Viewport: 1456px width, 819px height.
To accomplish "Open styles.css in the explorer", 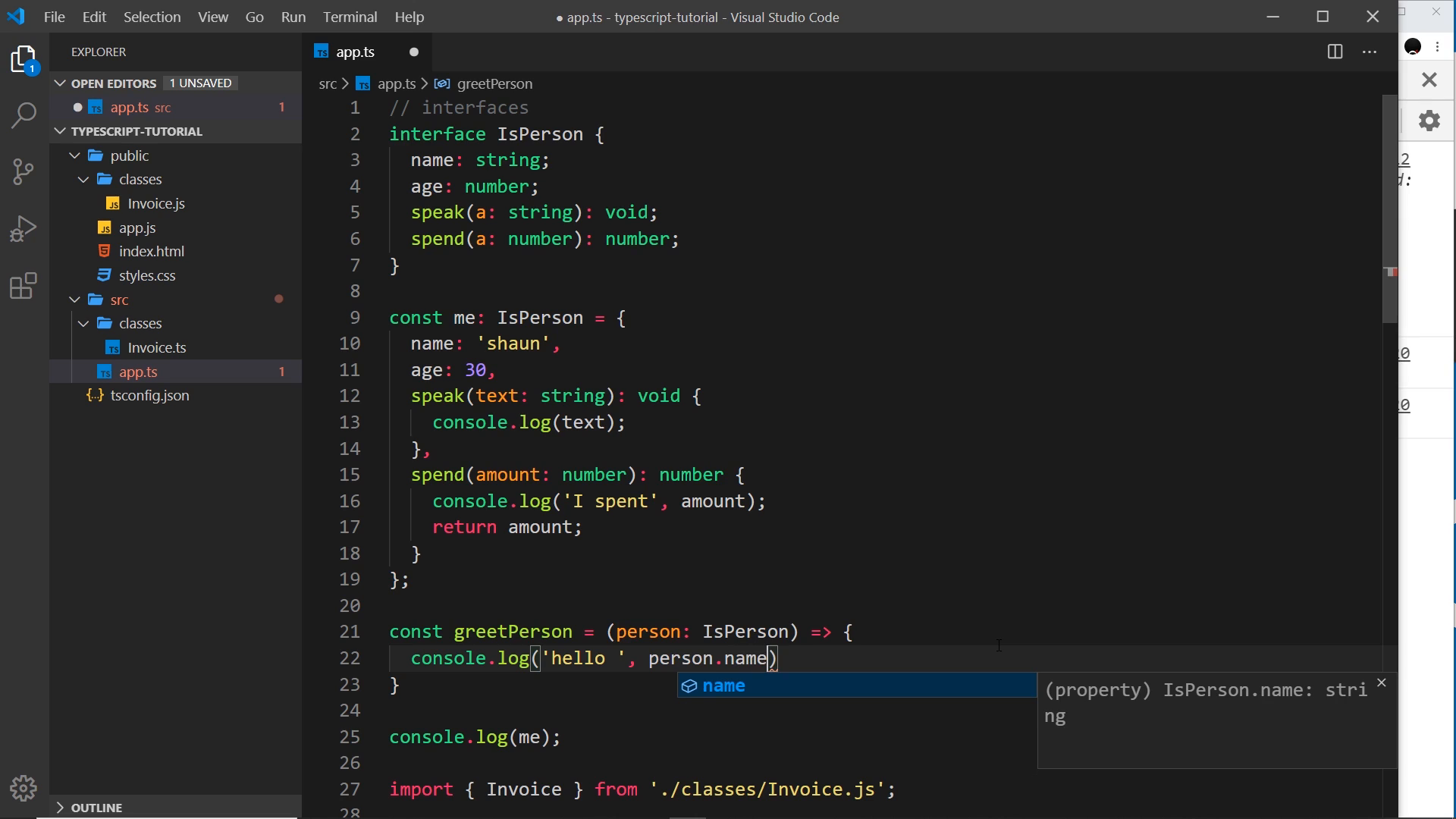I will click(147, 276).
